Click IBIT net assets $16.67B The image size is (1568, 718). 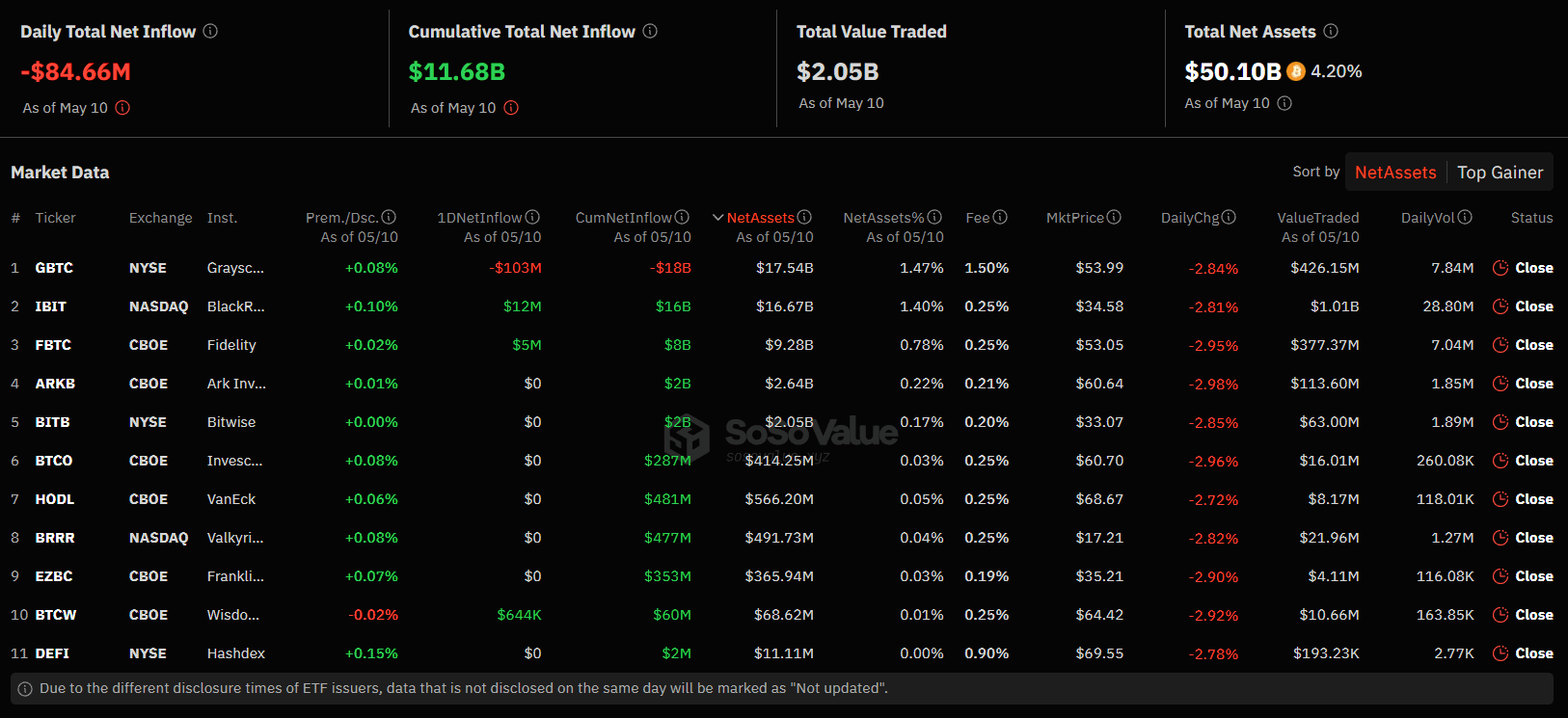785,306
